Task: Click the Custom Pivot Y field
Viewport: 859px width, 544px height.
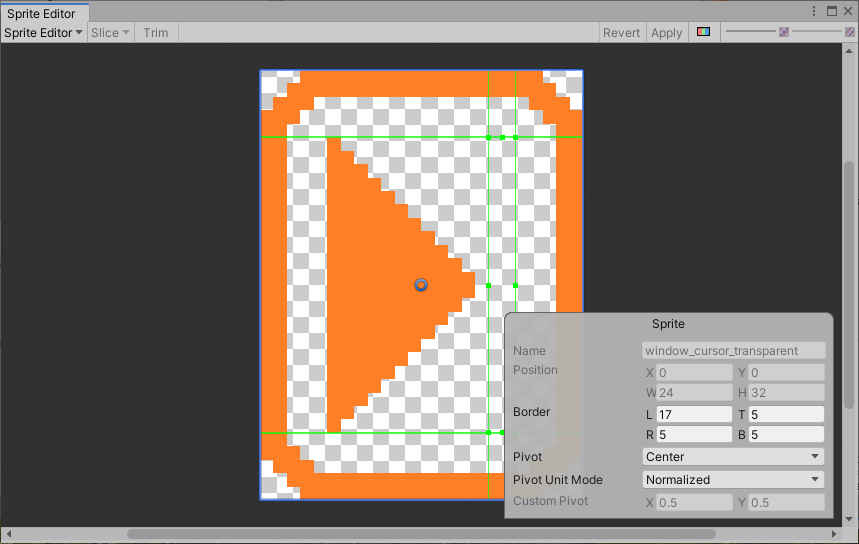Action: point(786,502)
